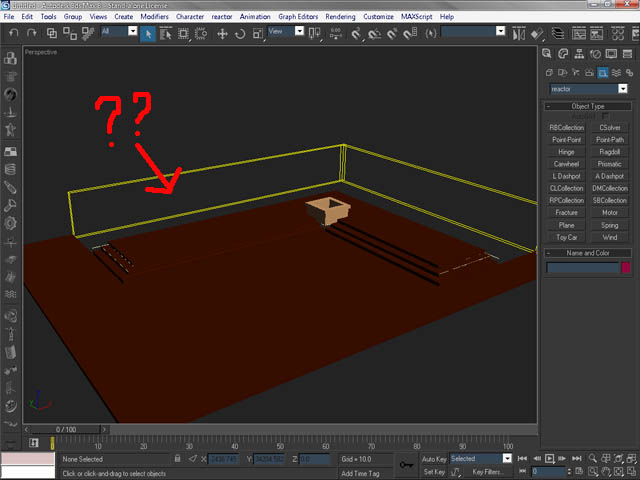Click the Set Keys key icon
The image size is (640, 480).
coord(406,465)
